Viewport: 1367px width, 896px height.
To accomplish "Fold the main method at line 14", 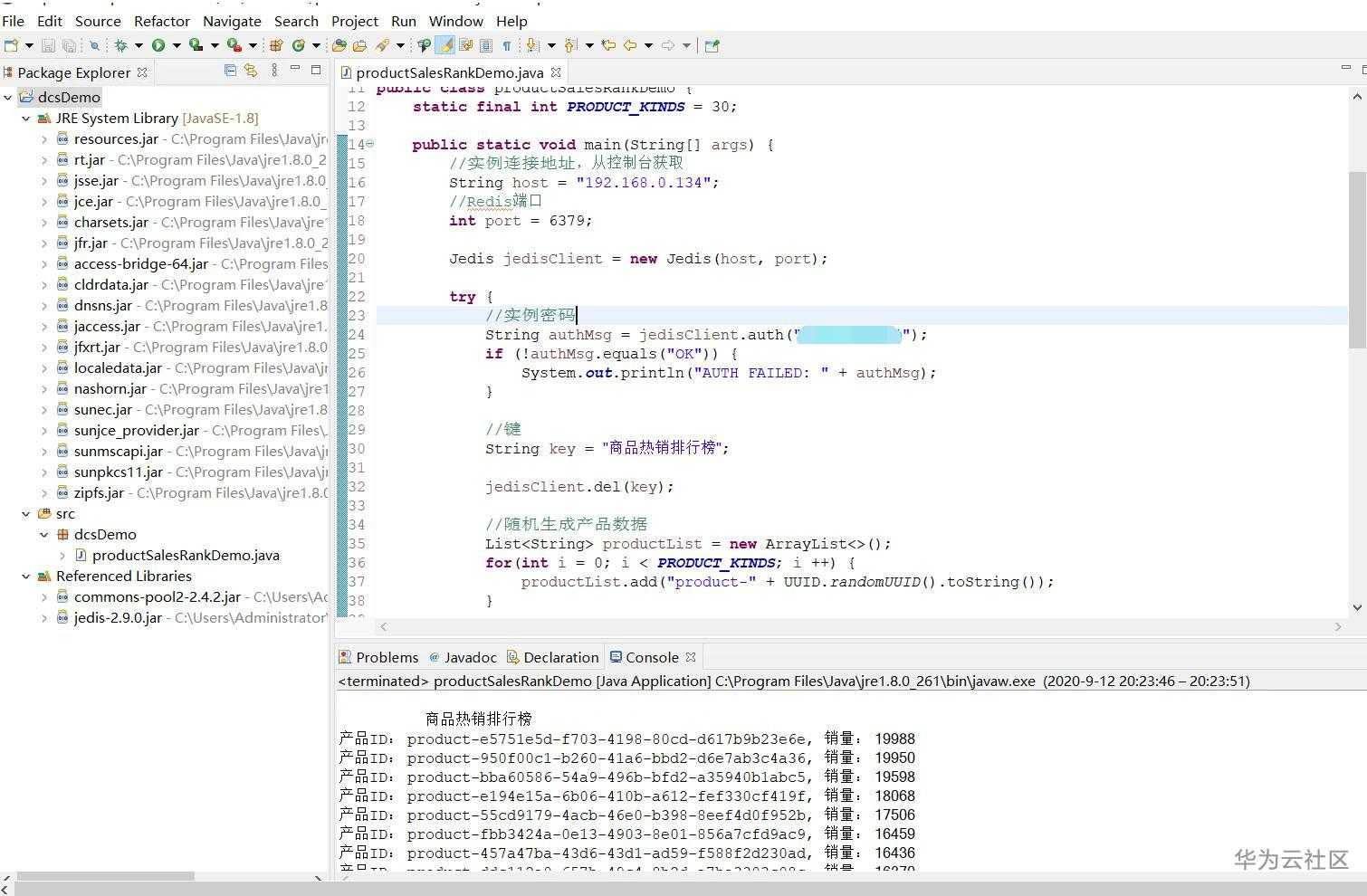I will (369, 144).
